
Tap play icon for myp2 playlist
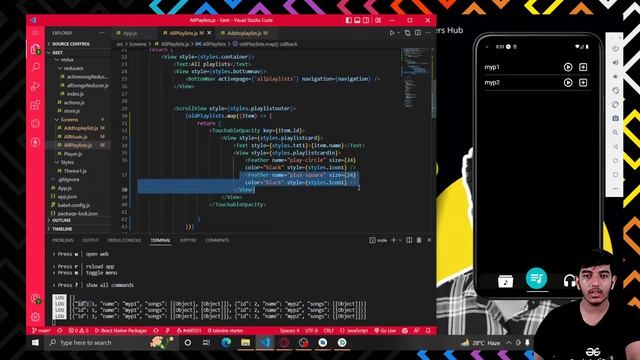(x=568, y=82)
